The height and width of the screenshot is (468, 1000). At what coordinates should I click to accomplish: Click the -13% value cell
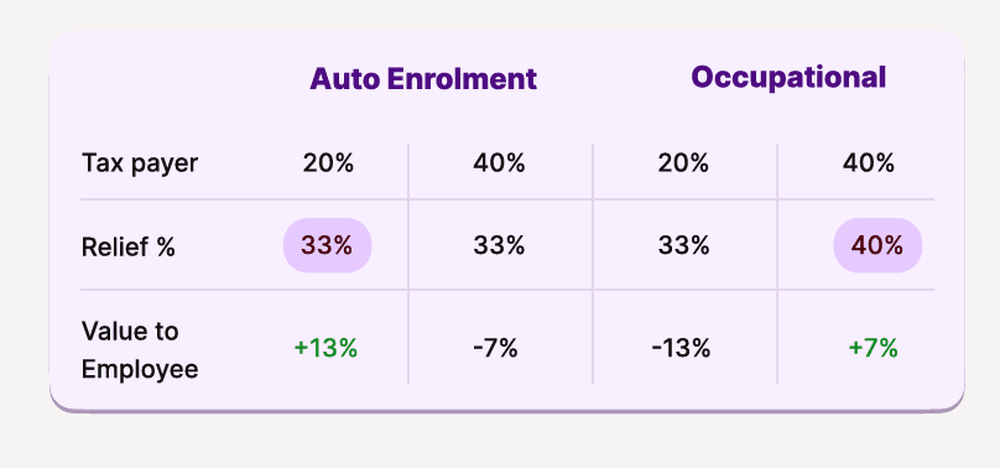(x=680, y=349)
